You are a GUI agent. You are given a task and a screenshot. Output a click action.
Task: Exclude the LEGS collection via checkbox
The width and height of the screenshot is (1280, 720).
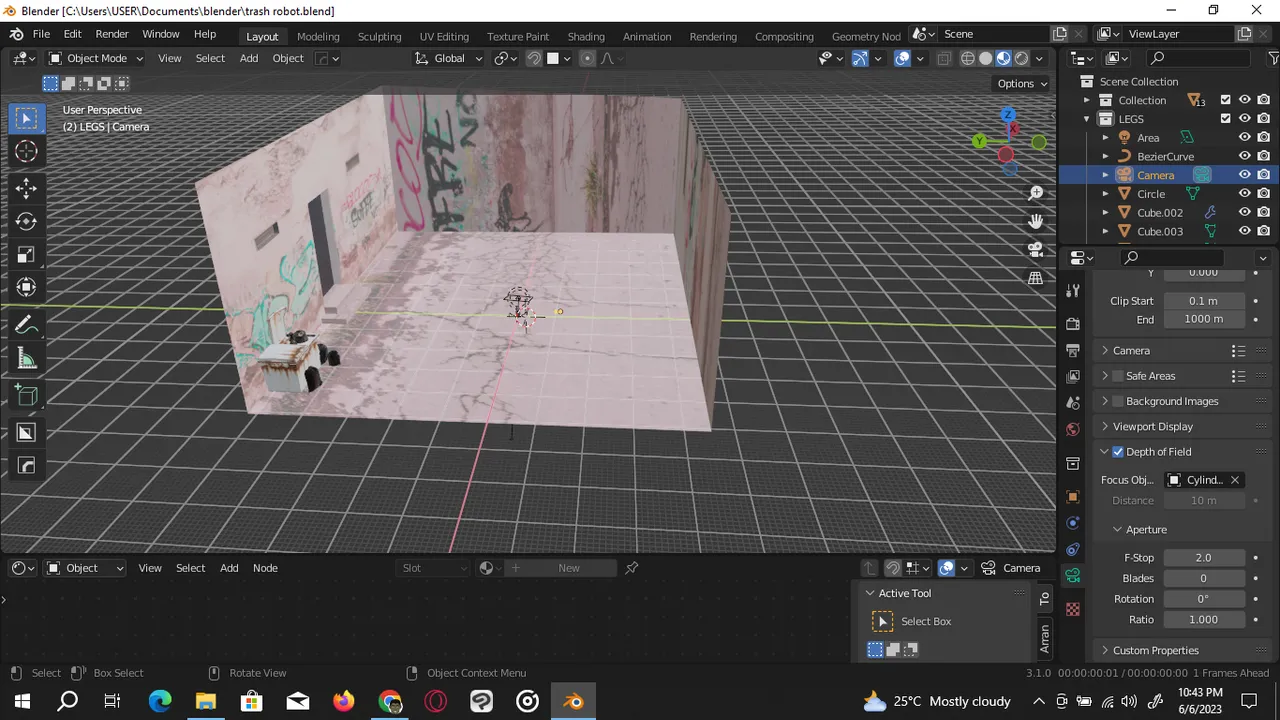point(1226,119)
